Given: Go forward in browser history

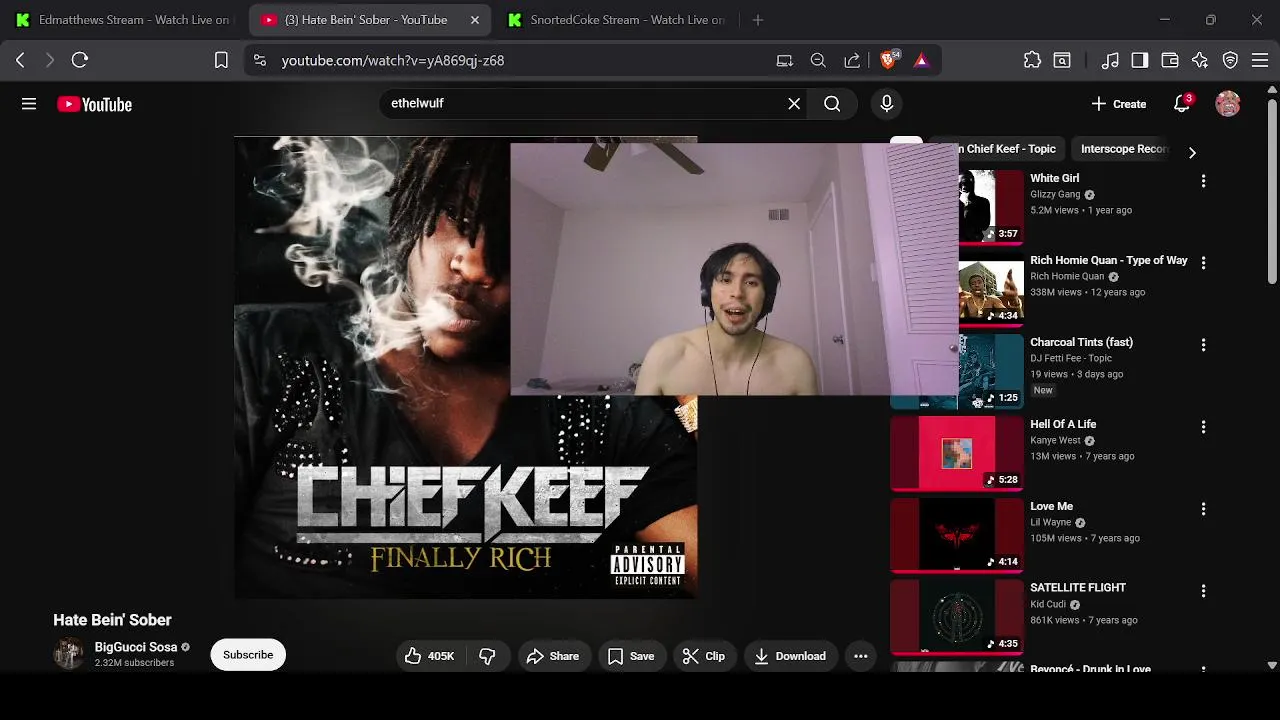Looking at the screenshot, I should coord(49,60).
